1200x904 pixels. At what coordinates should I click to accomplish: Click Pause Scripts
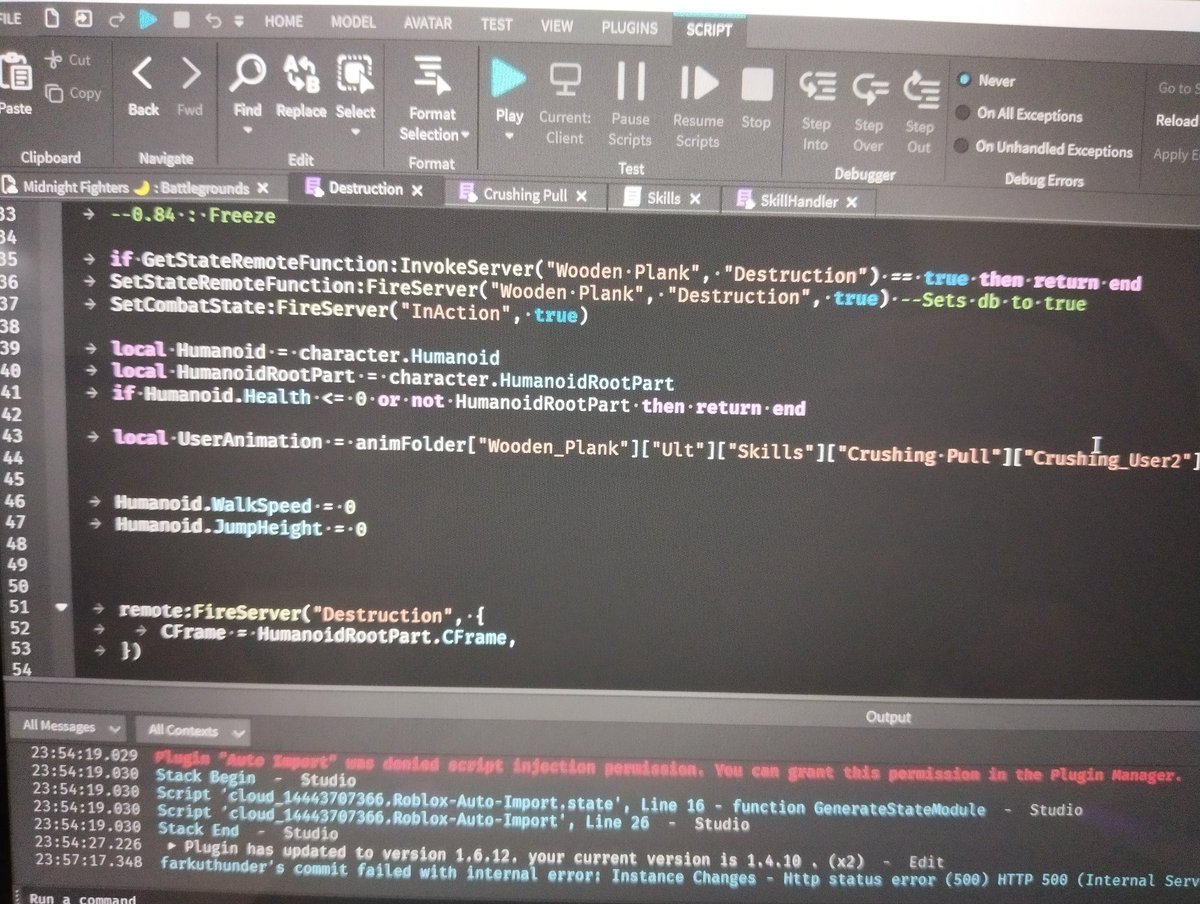coord(630,81)
